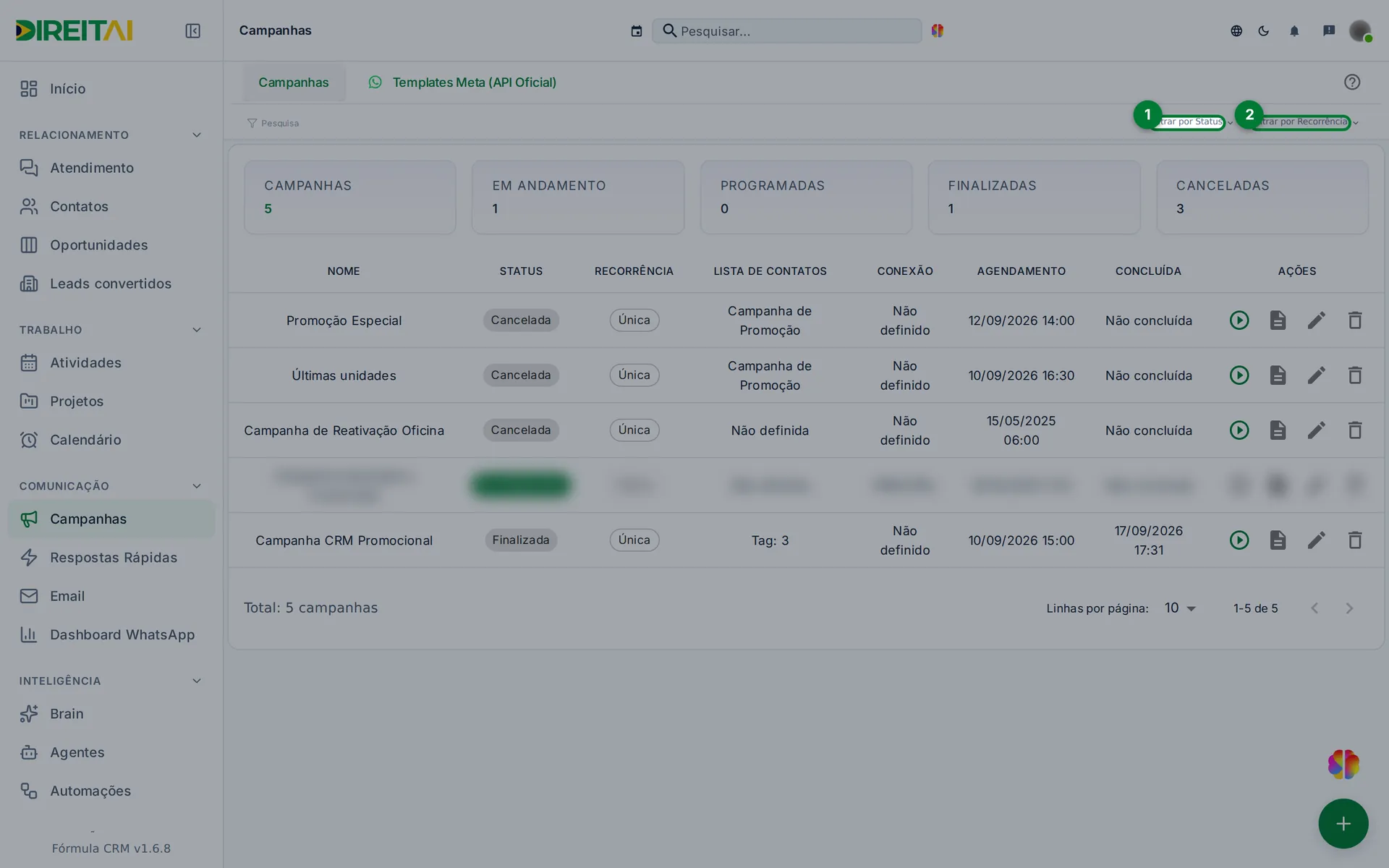The width and height of the screenshot is (1389, 868).
Task: Open Respostas Rápidas page
Action: 111,557
